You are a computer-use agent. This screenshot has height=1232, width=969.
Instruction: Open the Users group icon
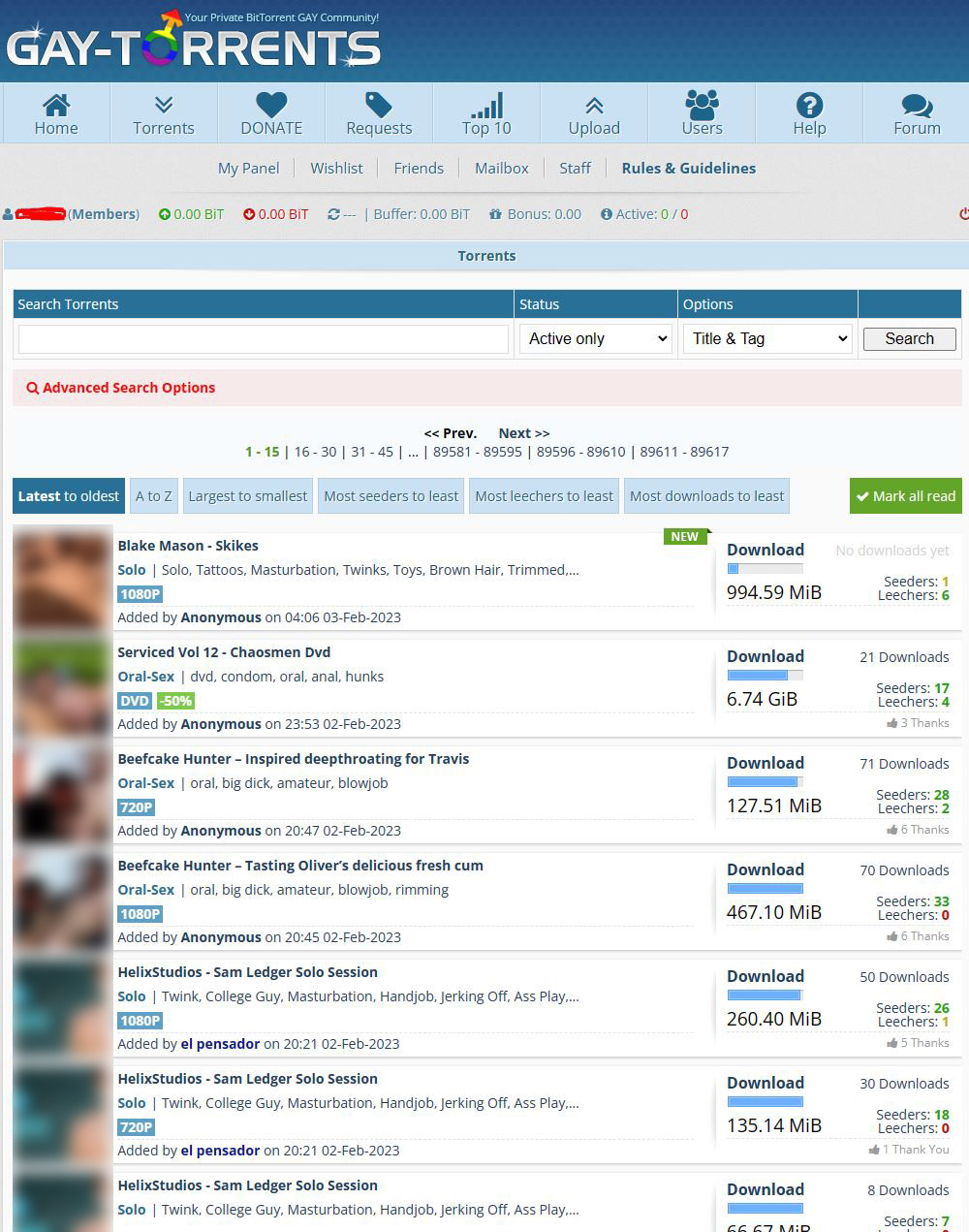pyautogui.click(x=702, y=105)
